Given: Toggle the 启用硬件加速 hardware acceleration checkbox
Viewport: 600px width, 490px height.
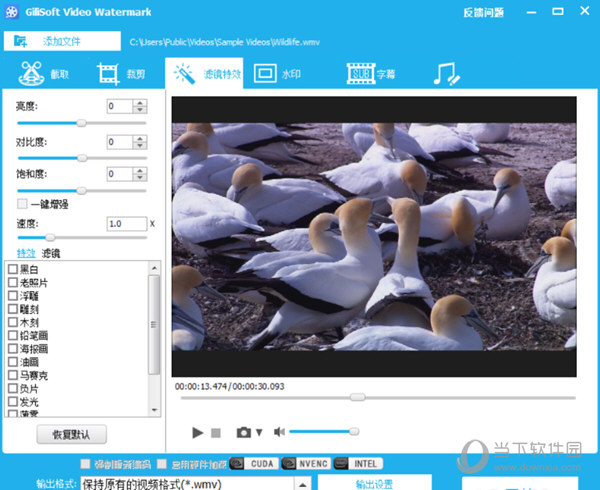Looking at the screenshot, I should point(162,464).
